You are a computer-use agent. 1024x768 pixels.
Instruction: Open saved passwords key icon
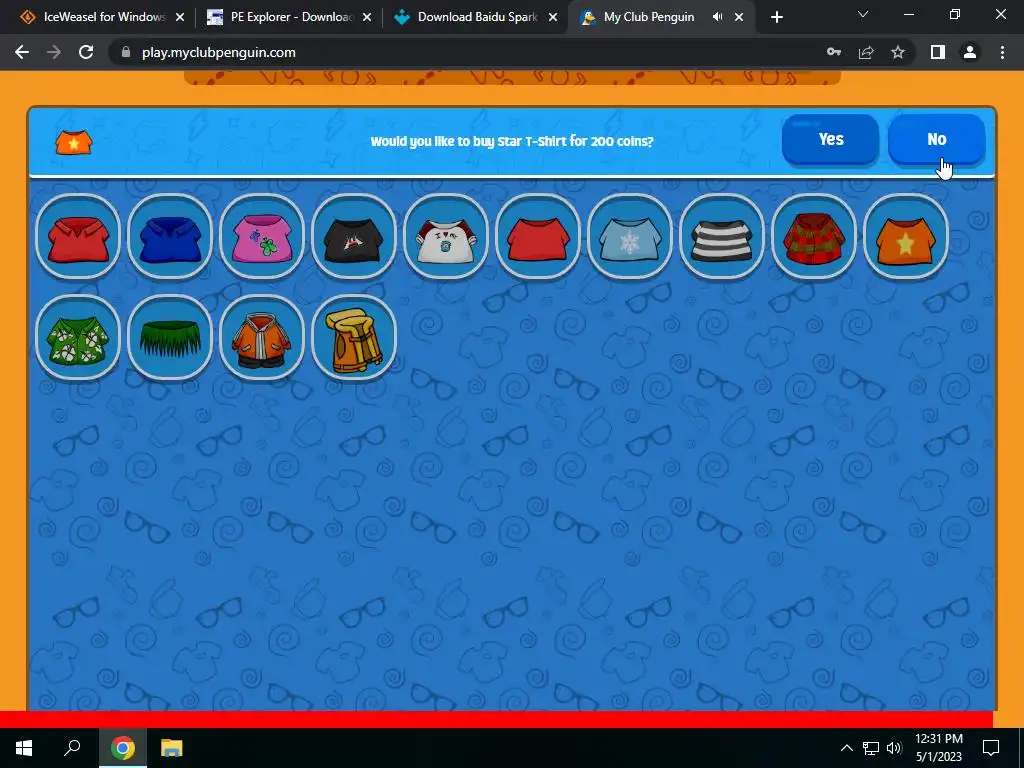click(x=834, y=52)
